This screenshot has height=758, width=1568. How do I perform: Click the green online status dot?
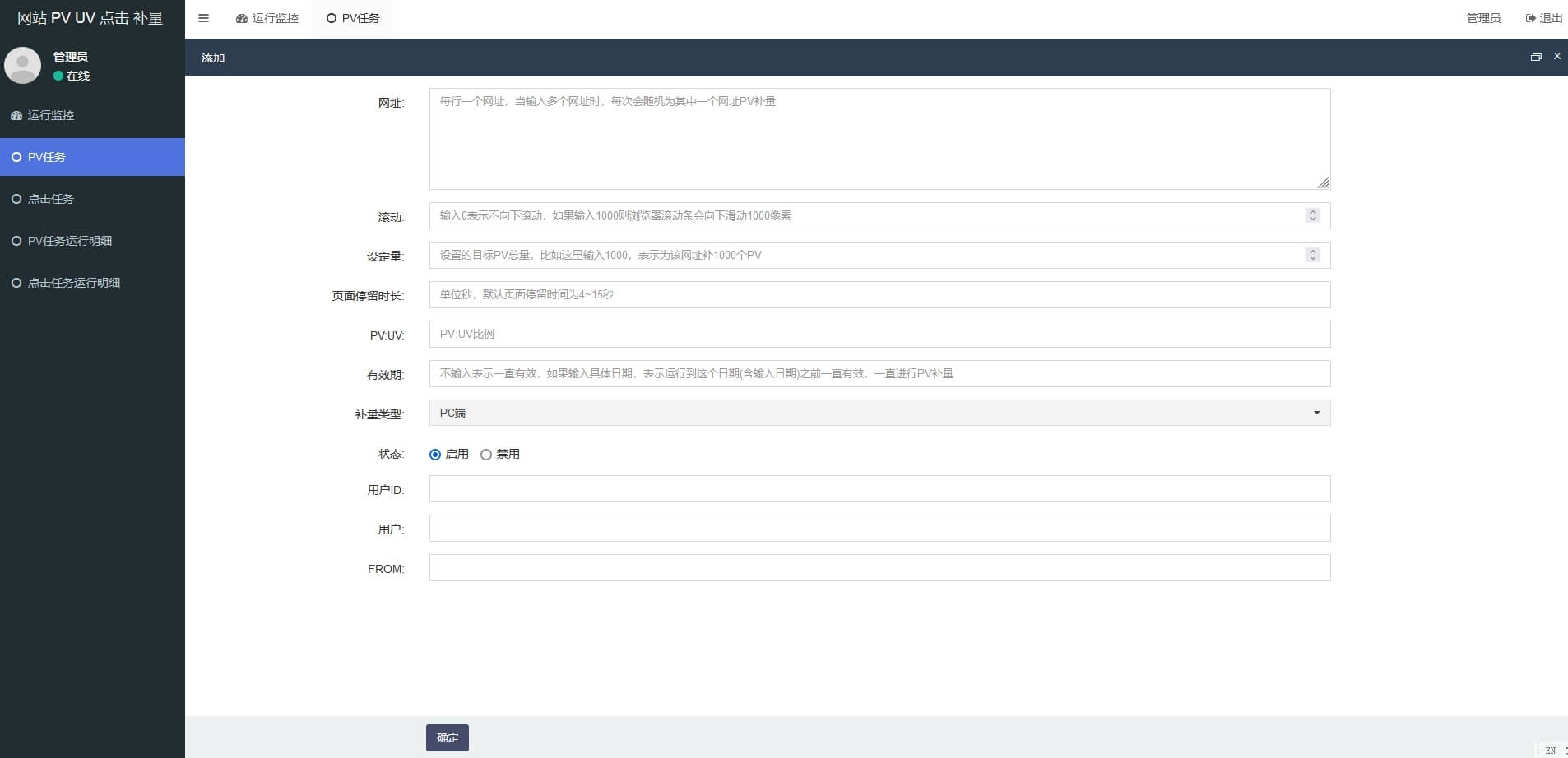click(58, 76)
